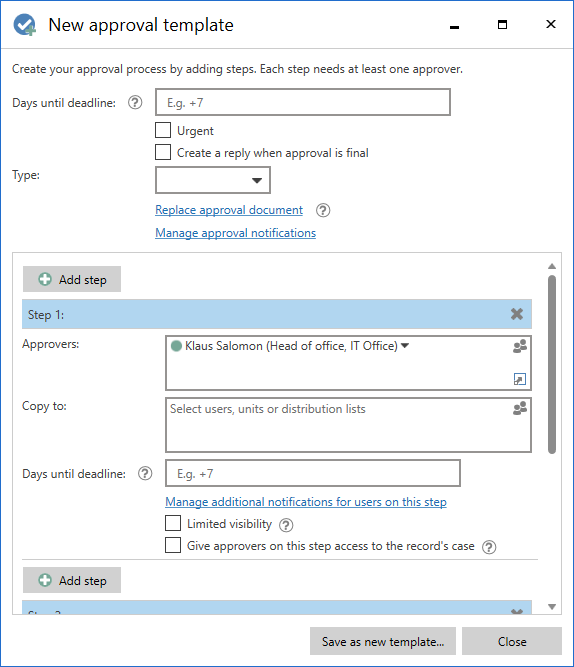Click the steps panel vertical scrollbar
Screen dimensions: 574x667
[x=552, y=365]
